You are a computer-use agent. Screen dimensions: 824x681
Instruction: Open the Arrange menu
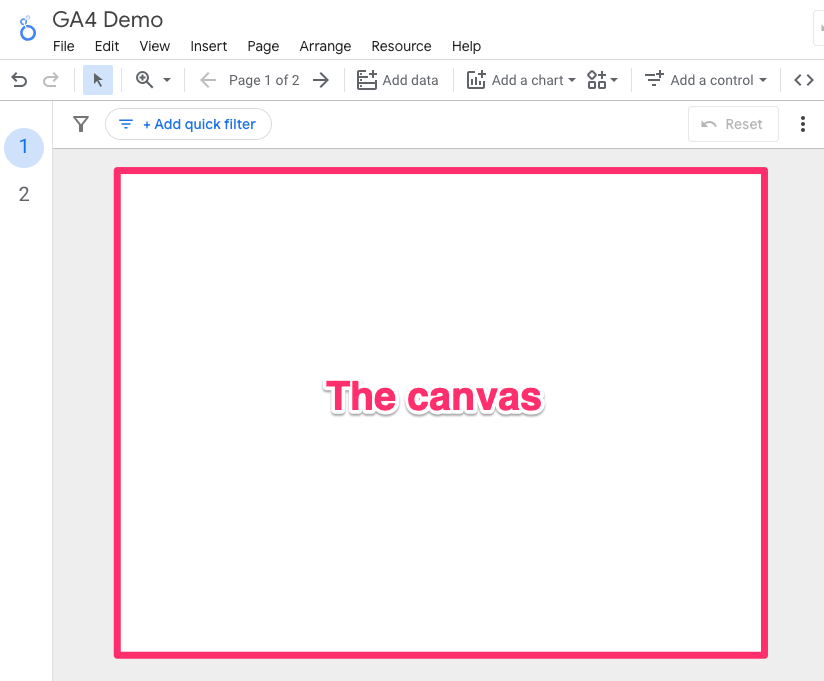pos(325,46)
